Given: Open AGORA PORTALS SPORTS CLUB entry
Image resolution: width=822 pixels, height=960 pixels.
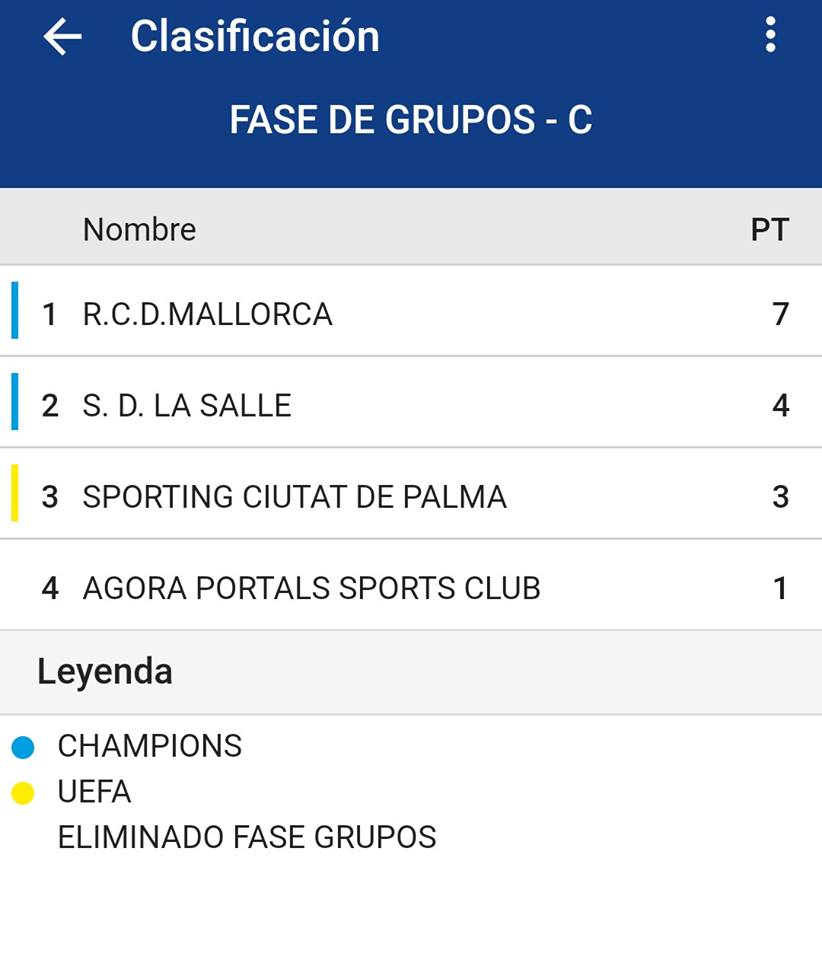Looking at the screenshot, I should point(311,588).
